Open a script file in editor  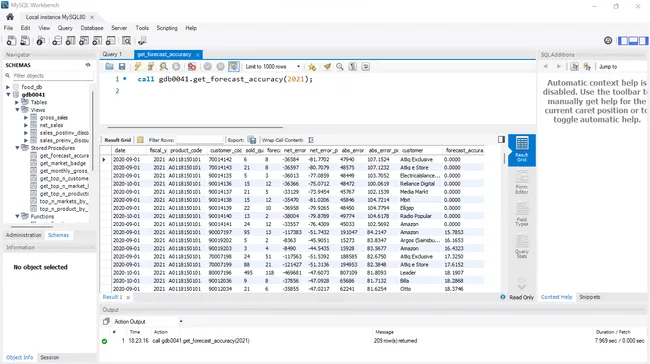click(x=109, y=66)
